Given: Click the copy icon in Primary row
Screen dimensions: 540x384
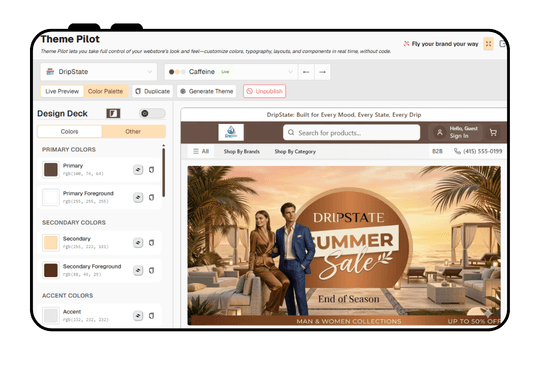Looking at the screenshot, I should point(151,170).
